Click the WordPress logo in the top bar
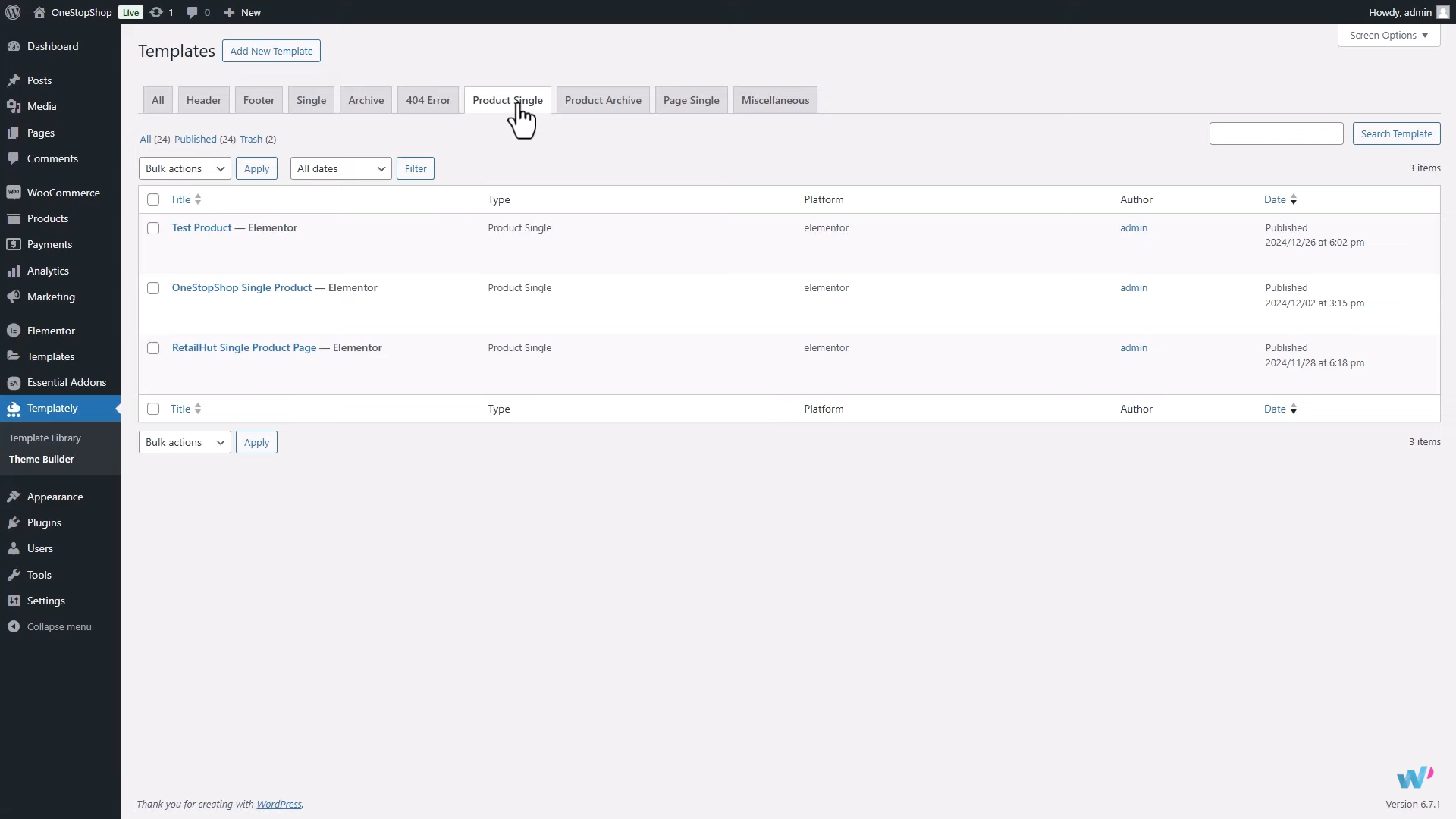This screenshot has height=819, width=1456. (x=11, y=12)
